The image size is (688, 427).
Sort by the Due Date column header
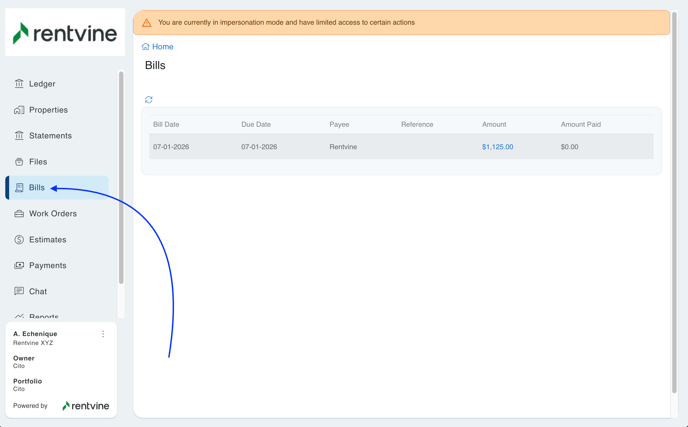(256, 125)
